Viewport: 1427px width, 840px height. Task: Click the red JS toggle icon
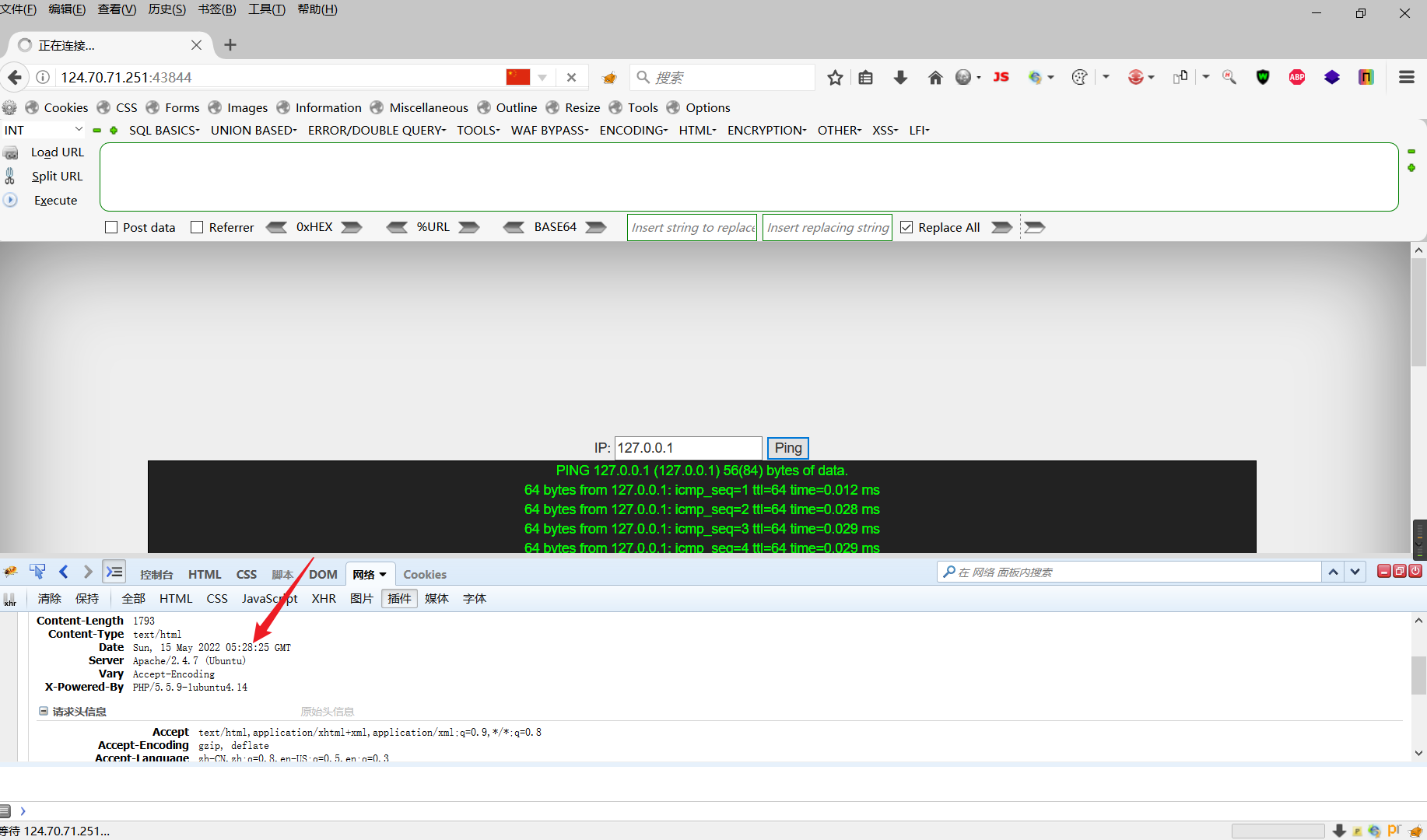click(x=1001, y=77)
